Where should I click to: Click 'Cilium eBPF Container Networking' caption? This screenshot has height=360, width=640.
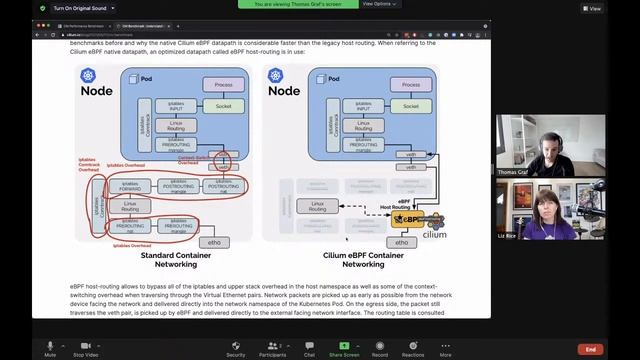363,260
